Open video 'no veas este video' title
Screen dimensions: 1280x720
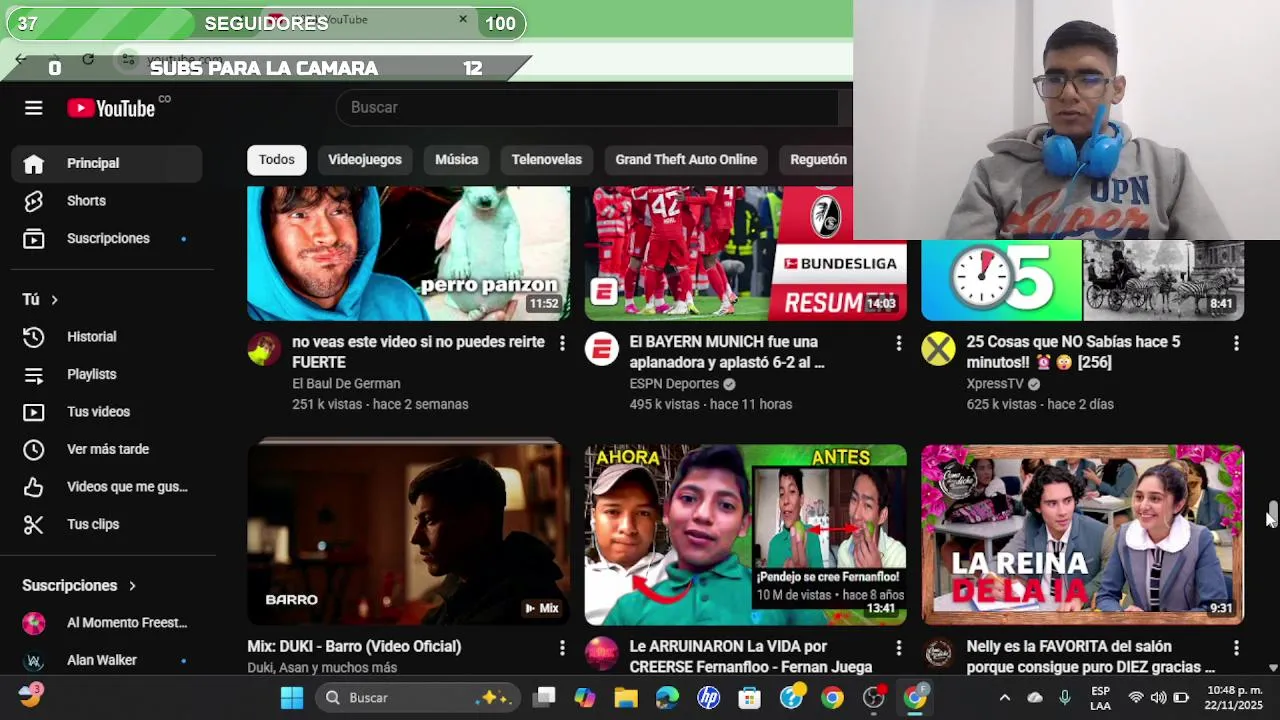pos(418,352)
